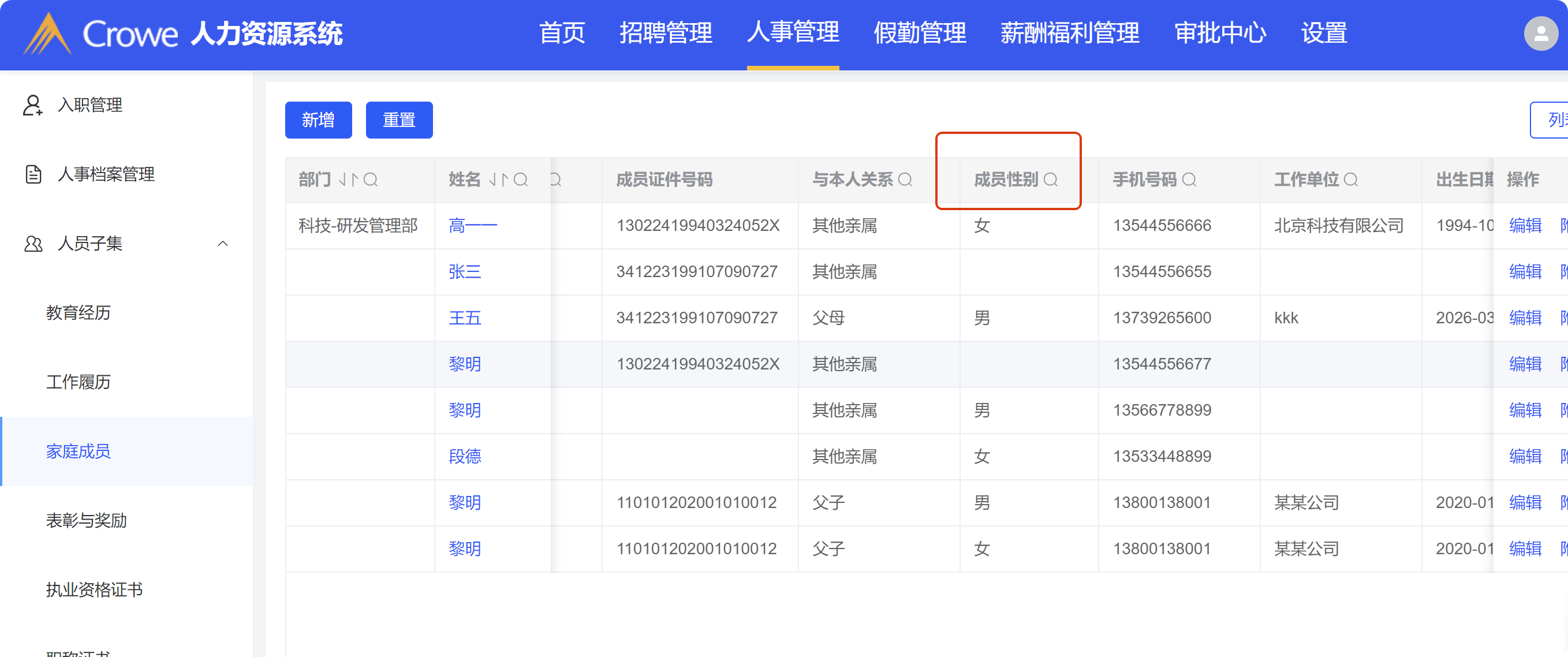Click sort icon in 姓名 column header

click(499, 180)
